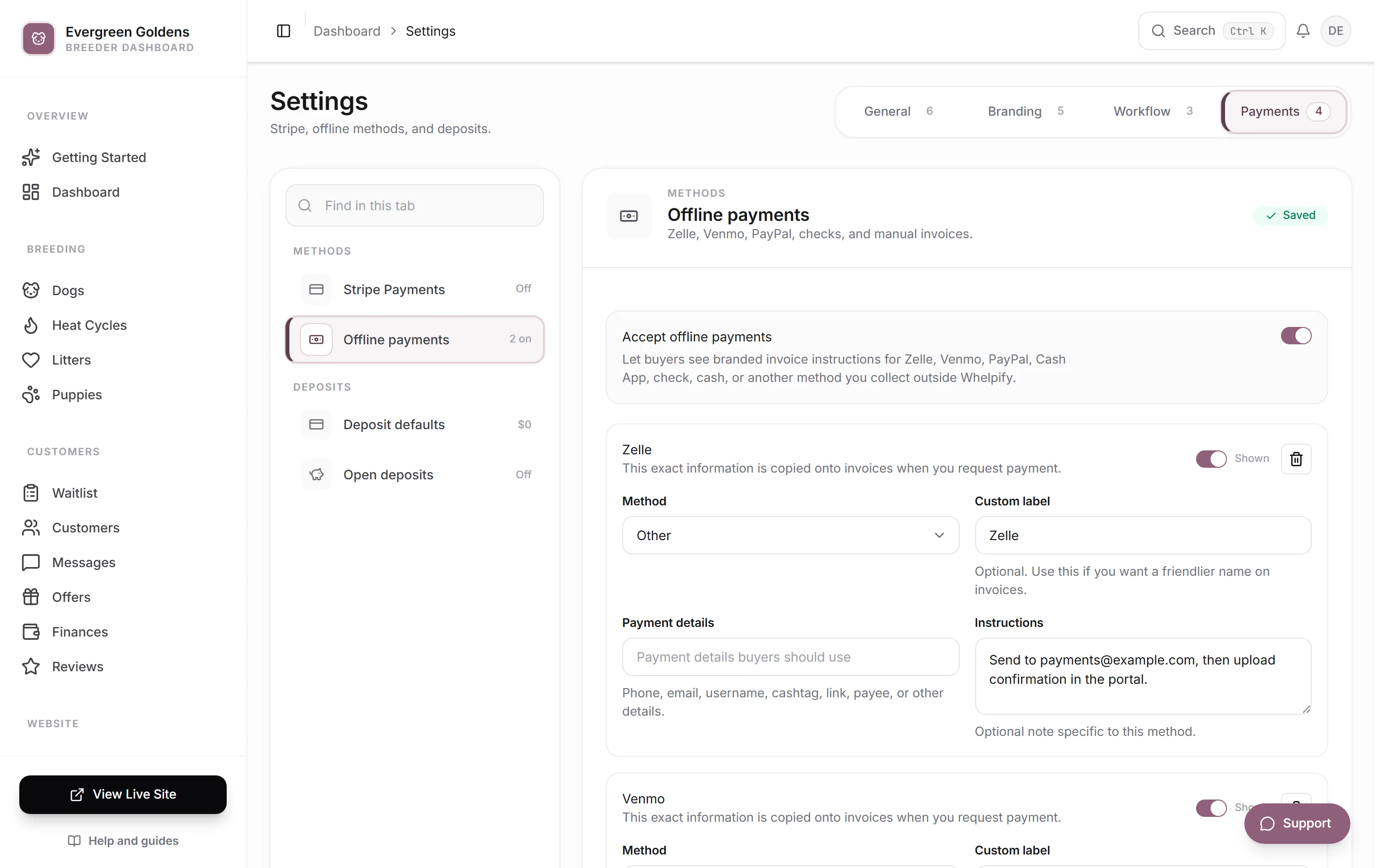Click the Evergreen Goldens logo icon

click(39, 39)
